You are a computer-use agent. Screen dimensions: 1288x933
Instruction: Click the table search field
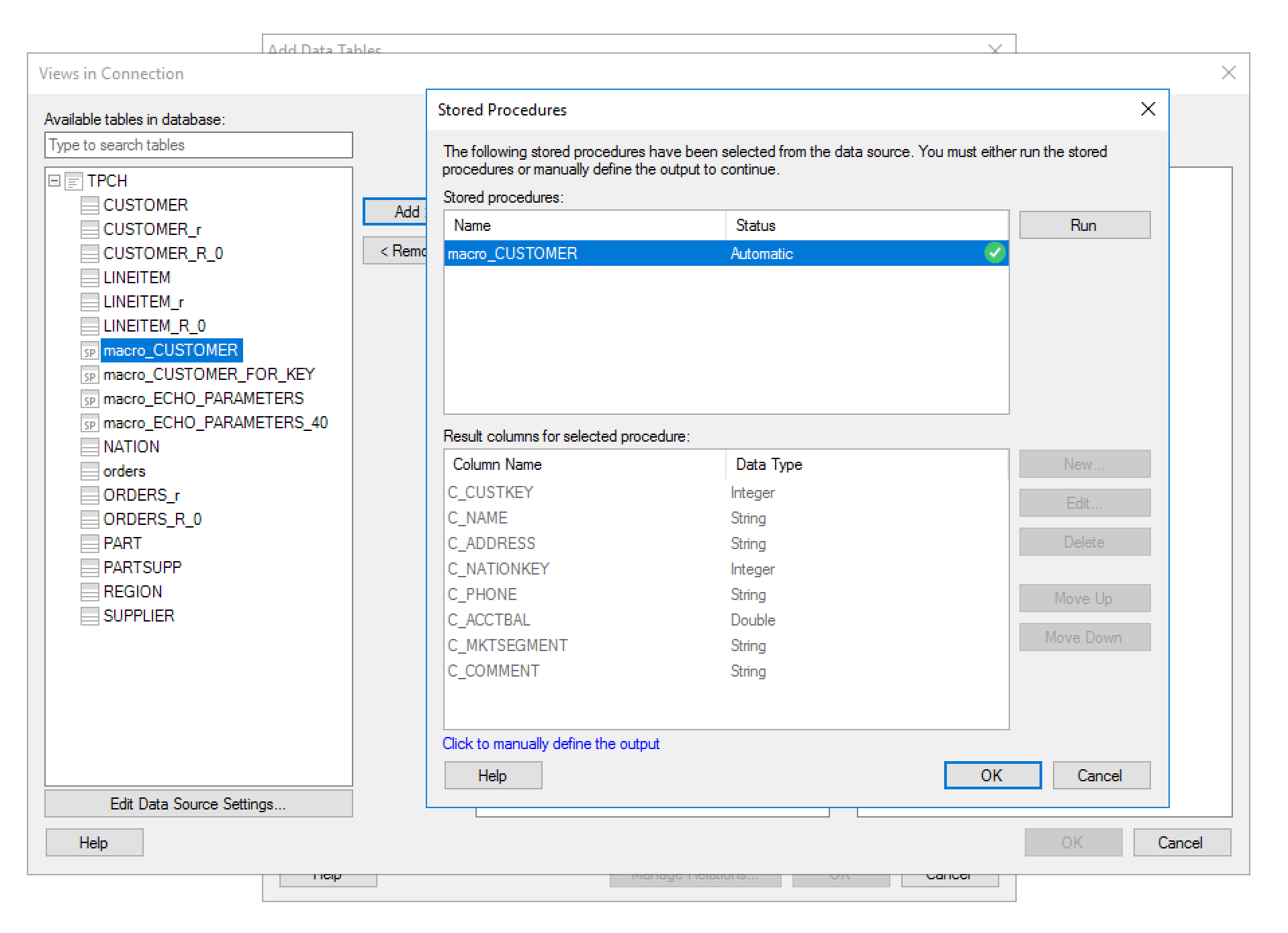click(198, 145)
